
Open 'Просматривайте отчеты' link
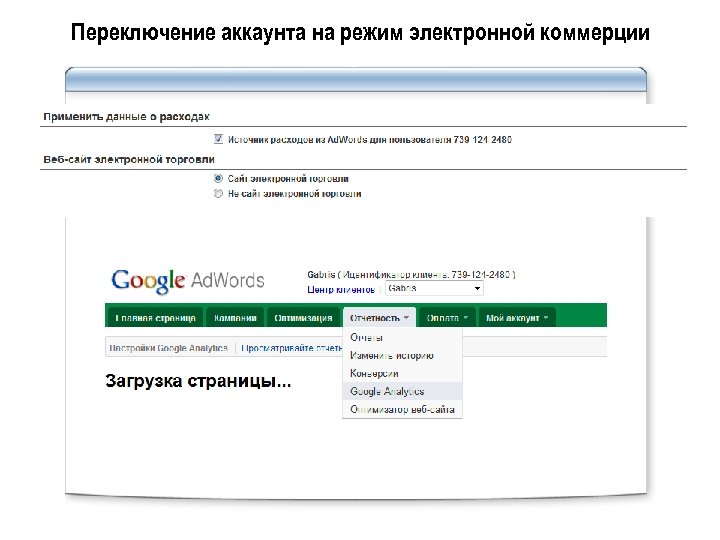pos(292,348)
